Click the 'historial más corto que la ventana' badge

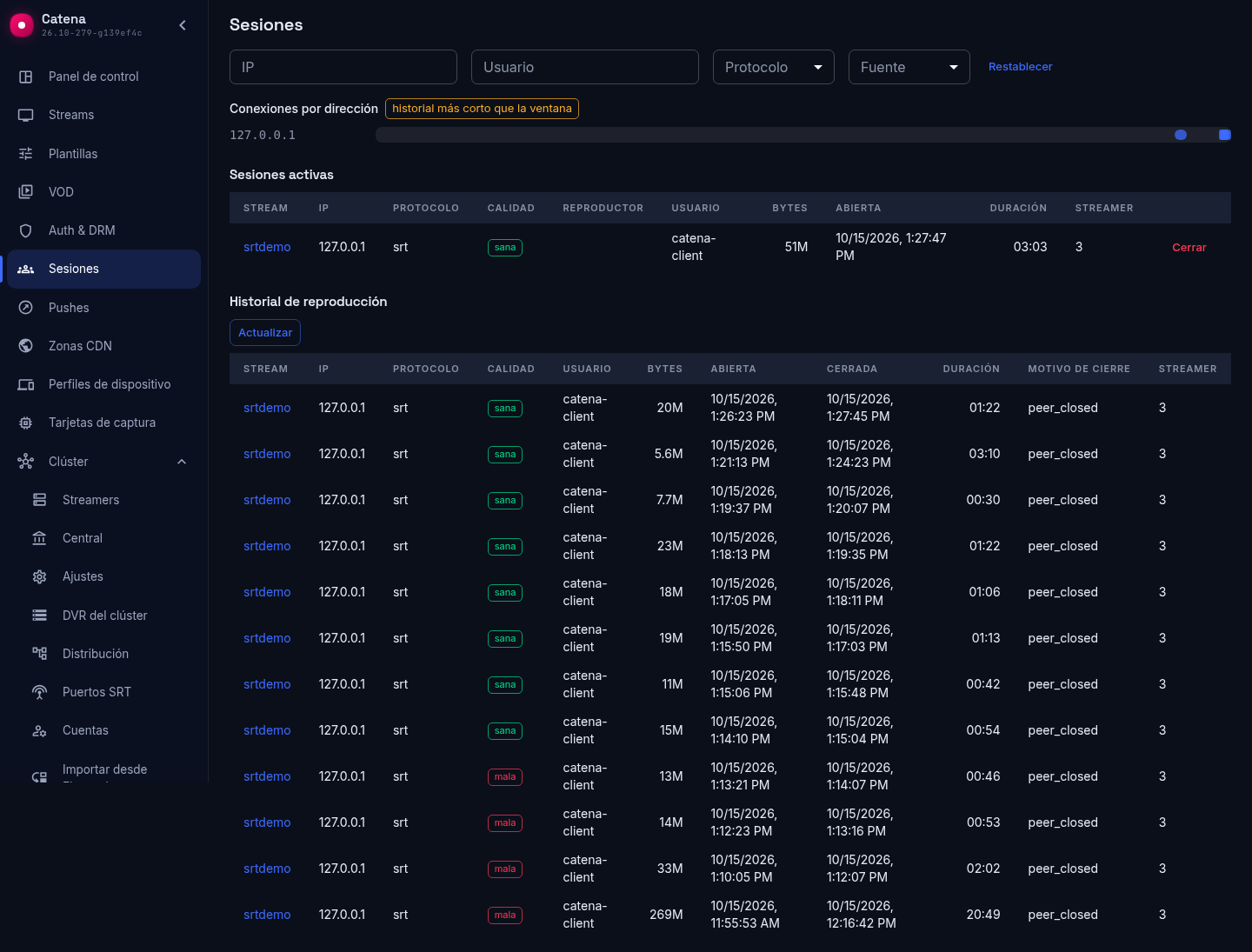(482, 109)
